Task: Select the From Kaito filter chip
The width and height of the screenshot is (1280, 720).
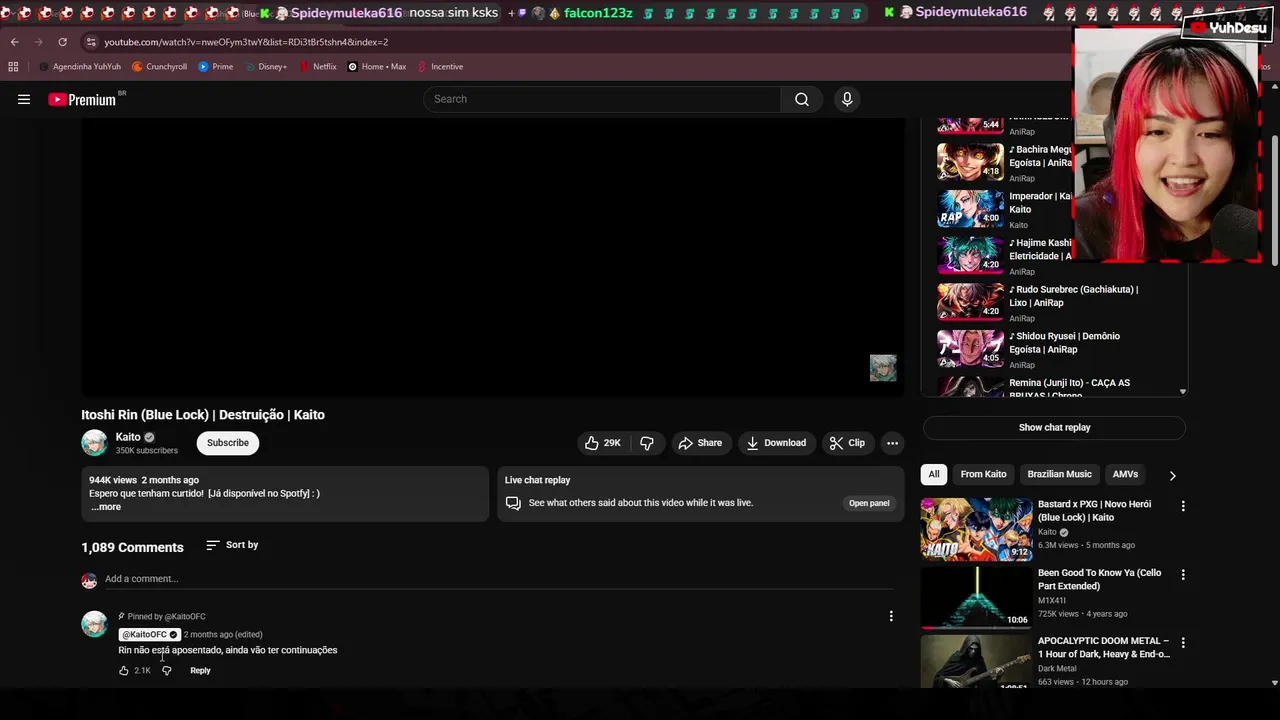Action: (983, 474)
